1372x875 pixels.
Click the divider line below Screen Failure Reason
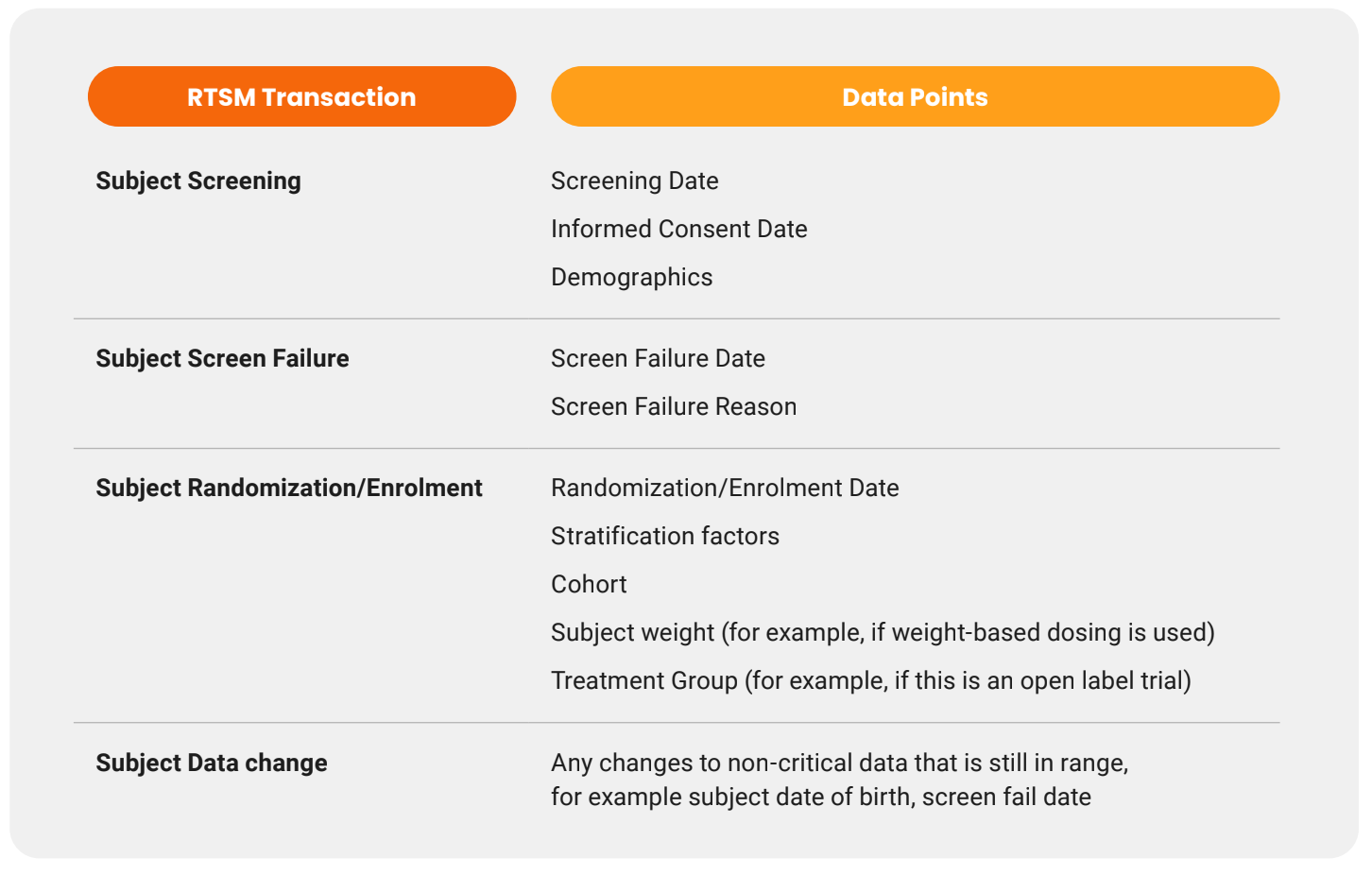click(x=677, y=449)
